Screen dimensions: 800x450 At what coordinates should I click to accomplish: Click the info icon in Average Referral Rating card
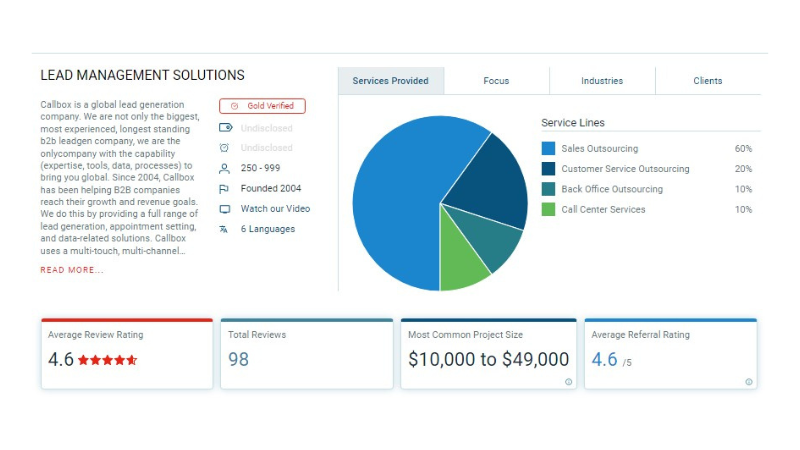[x=748, y=382]
